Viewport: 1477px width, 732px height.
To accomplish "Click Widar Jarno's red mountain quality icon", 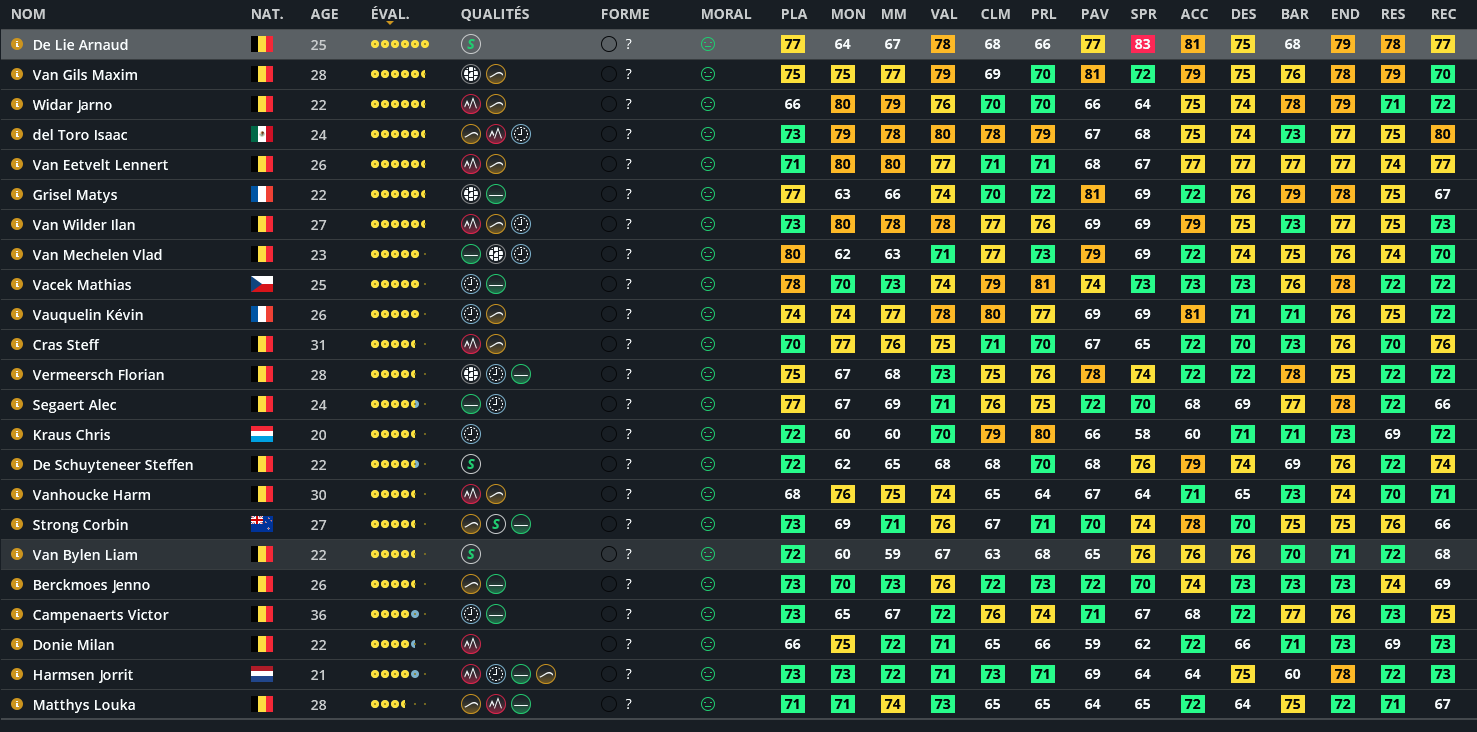I will coord(471,104).
